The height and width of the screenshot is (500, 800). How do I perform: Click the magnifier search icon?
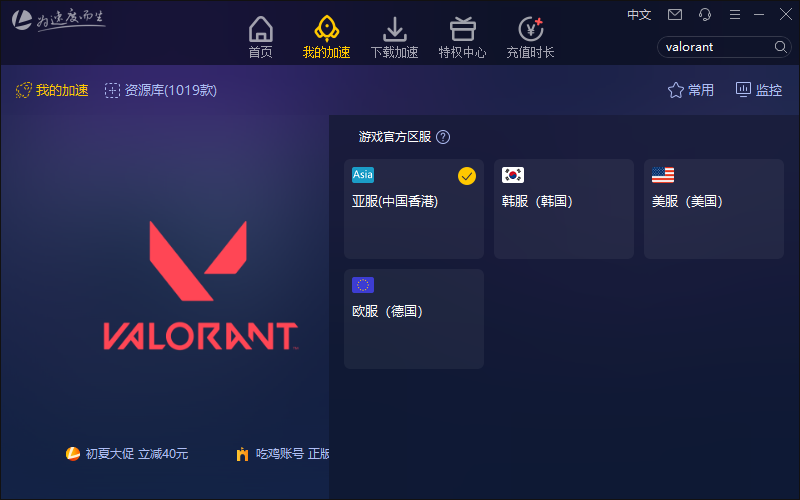pyautogui.click(x=780, y=47)
